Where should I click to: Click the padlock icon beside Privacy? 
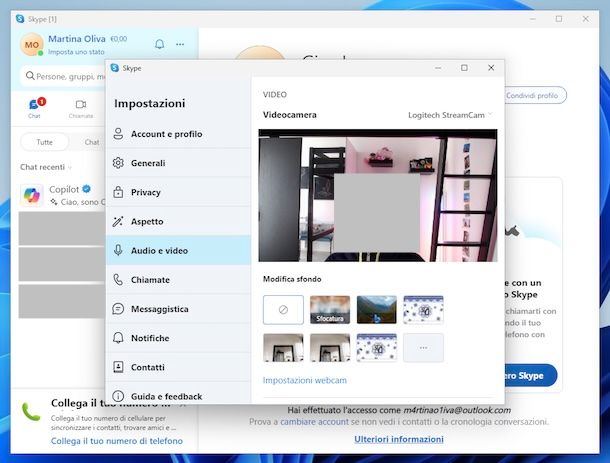(x=118, y=192)
